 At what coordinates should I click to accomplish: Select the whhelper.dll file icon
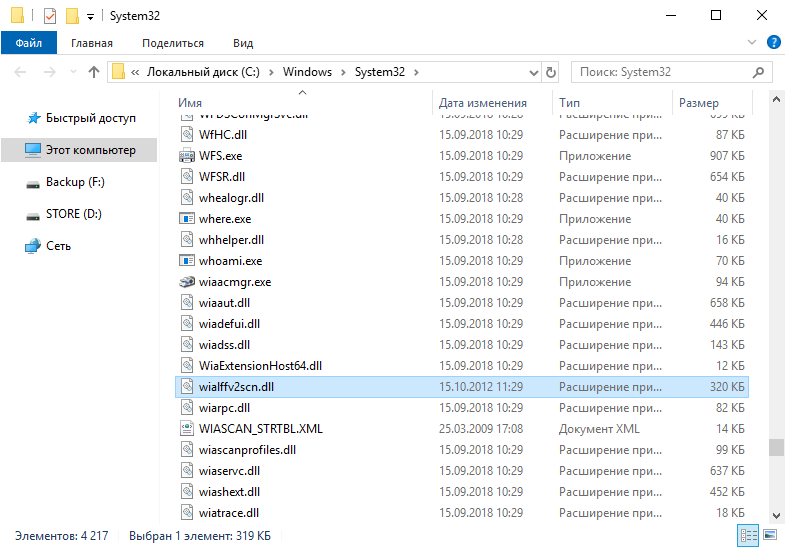pyautogui.click(x=187, y=240)
